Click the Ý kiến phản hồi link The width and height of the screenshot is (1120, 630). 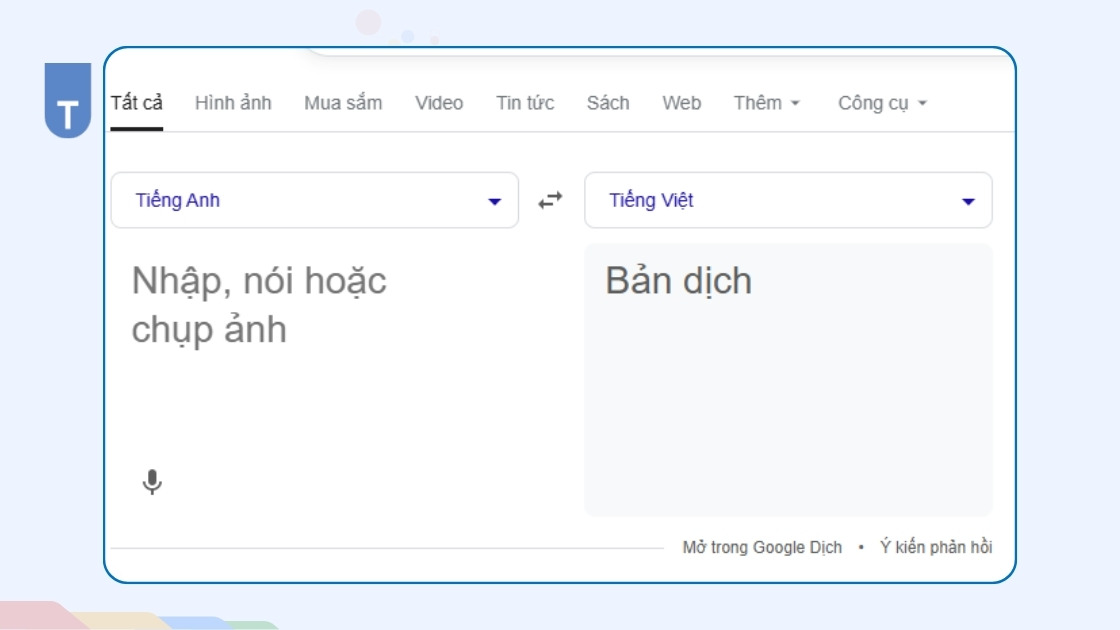pos(936,547)
